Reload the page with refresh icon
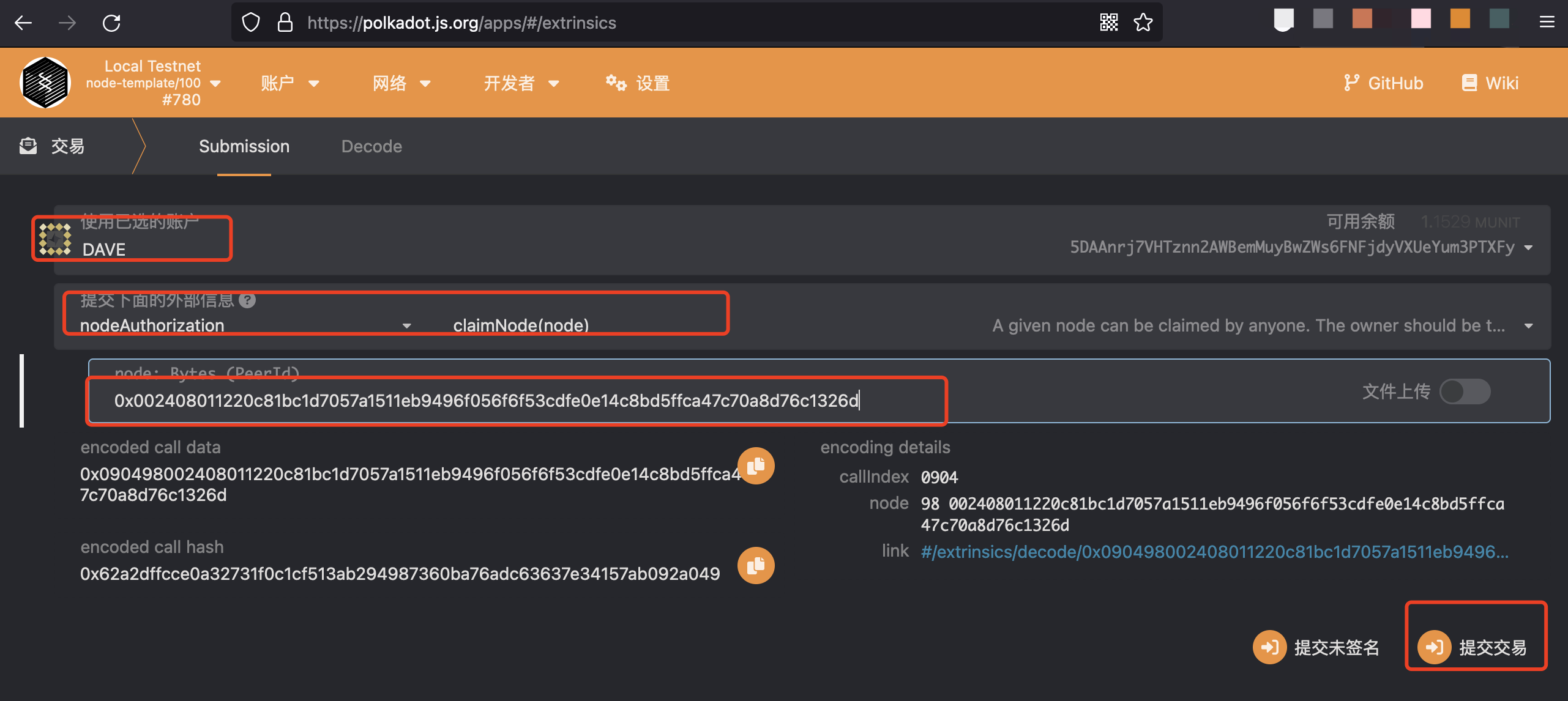The height and width of the screenshot is (701, 1568). [111, 23]
